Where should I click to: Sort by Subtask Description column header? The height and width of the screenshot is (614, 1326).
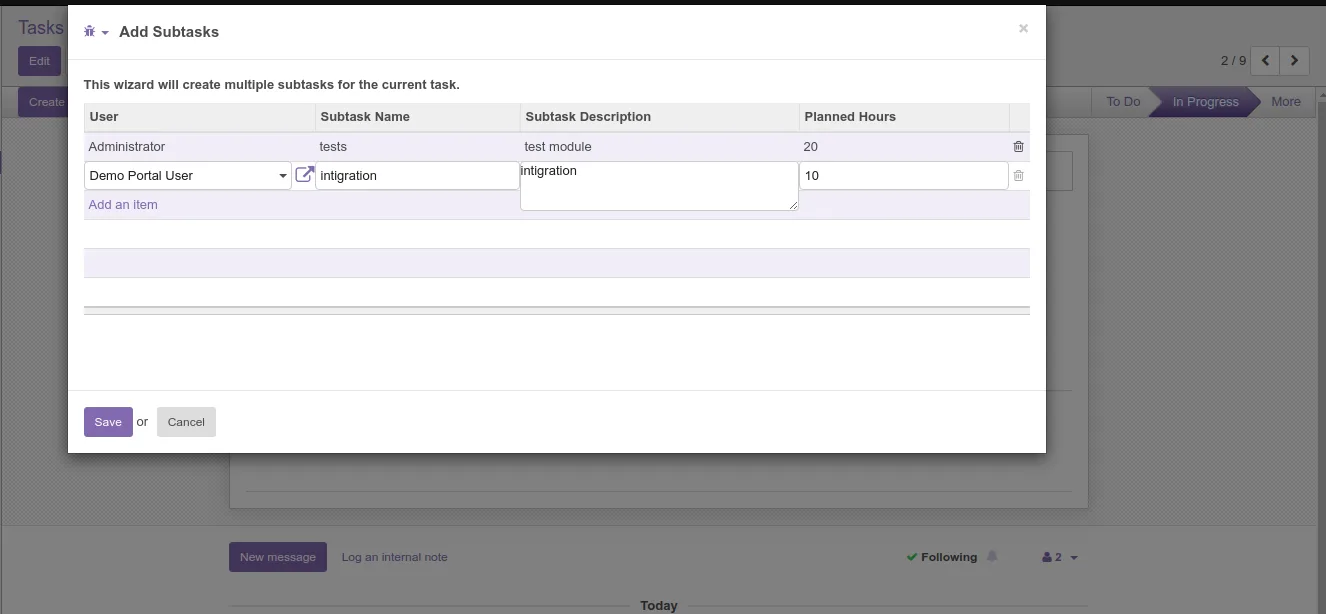click(x=659, y=117)
